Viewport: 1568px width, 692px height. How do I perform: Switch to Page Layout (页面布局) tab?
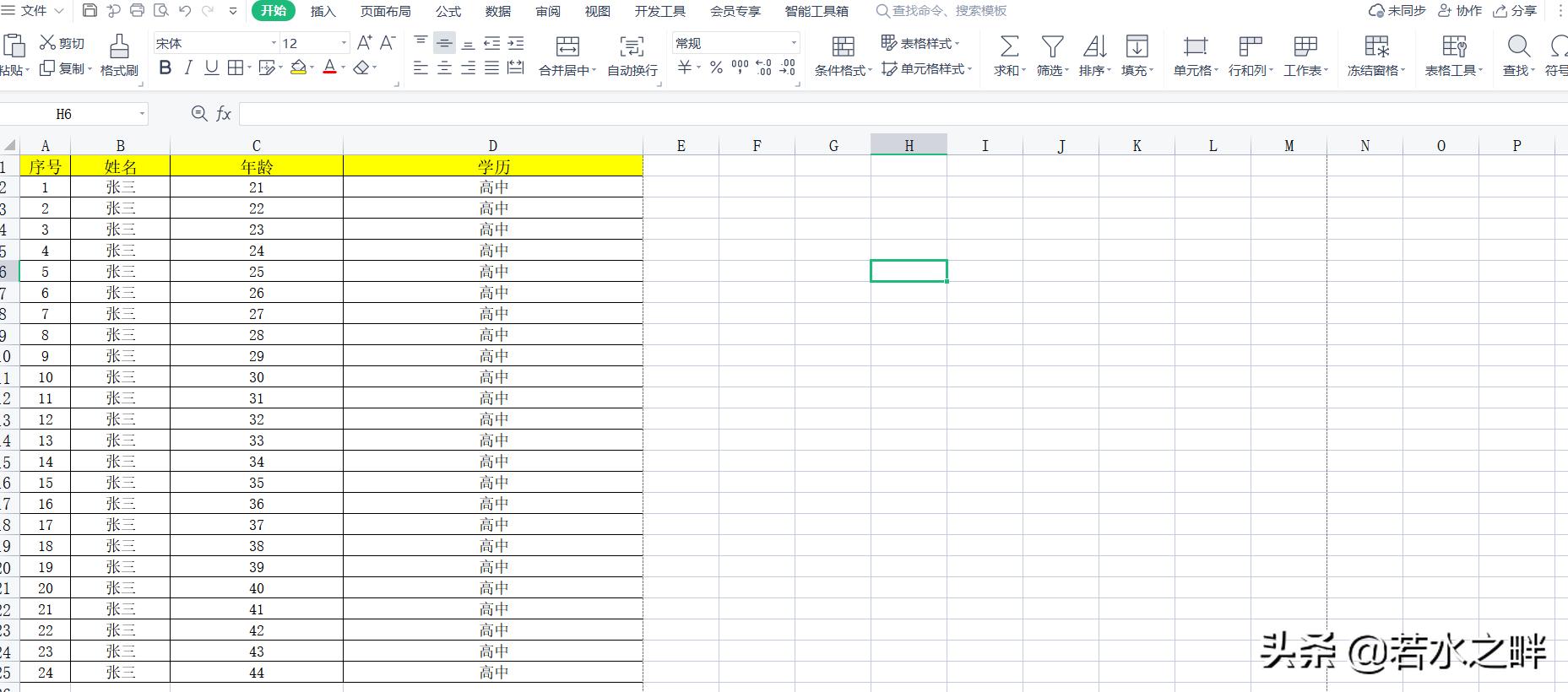(x=385, y=11)
